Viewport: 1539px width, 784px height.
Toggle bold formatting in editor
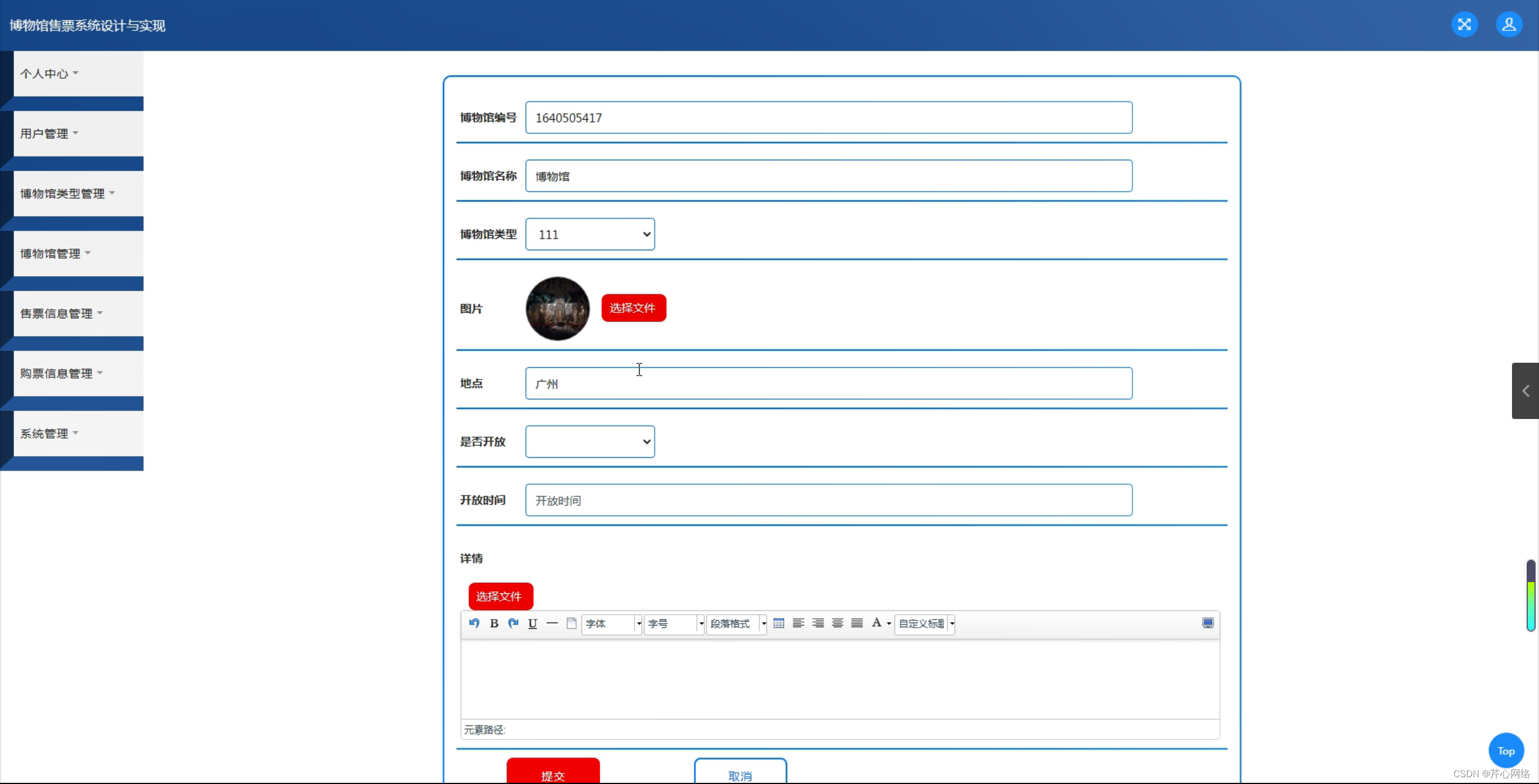coord(494,623)
